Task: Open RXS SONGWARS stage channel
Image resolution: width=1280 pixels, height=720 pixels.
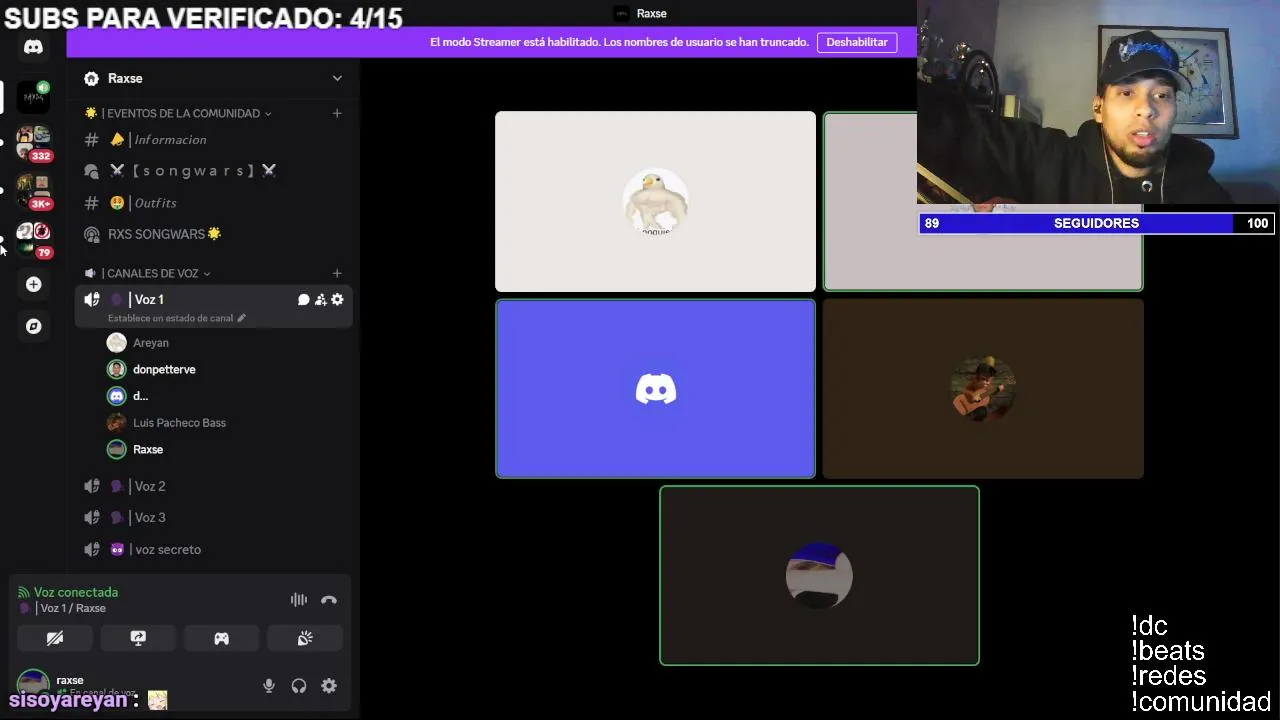Action: coord(213,234)
